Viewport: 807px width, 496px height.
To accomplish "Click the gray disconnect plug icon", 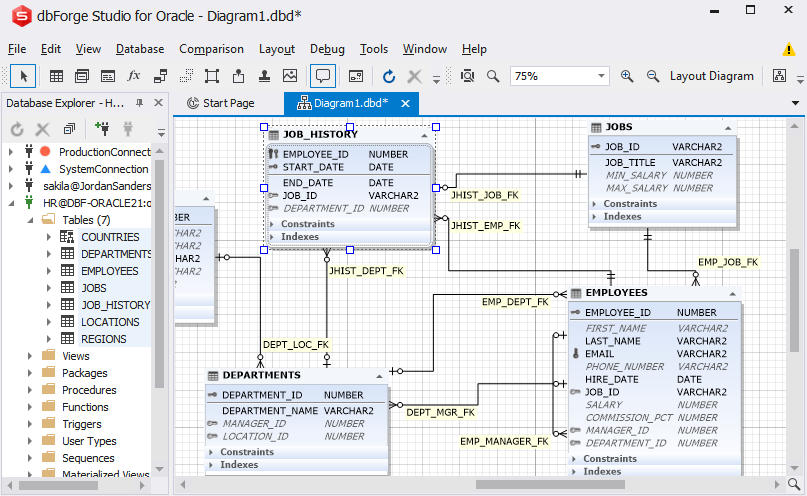I will pyautogui.click(x=128, y=129).
